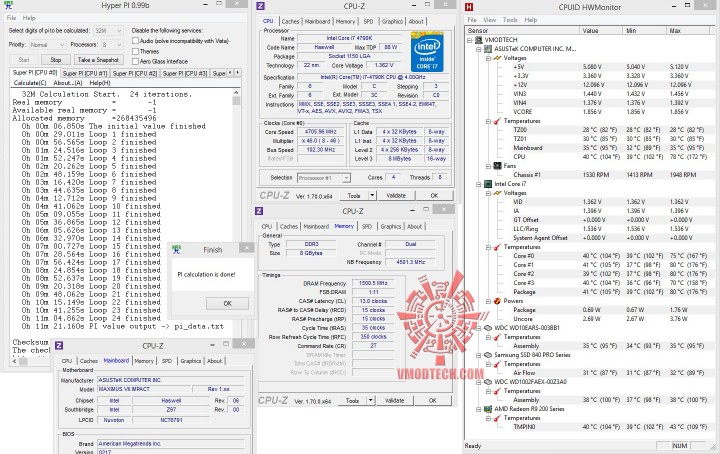The width and height of the screenshot is (720, 454).
Task: Open Calculate(C) menu in Super PI
Action: (30, 83)
